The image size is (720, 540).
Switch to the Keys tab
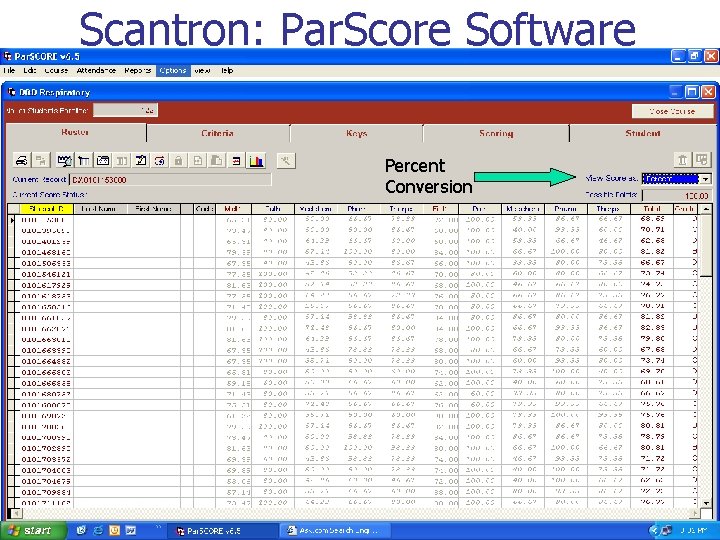[356, 134]
